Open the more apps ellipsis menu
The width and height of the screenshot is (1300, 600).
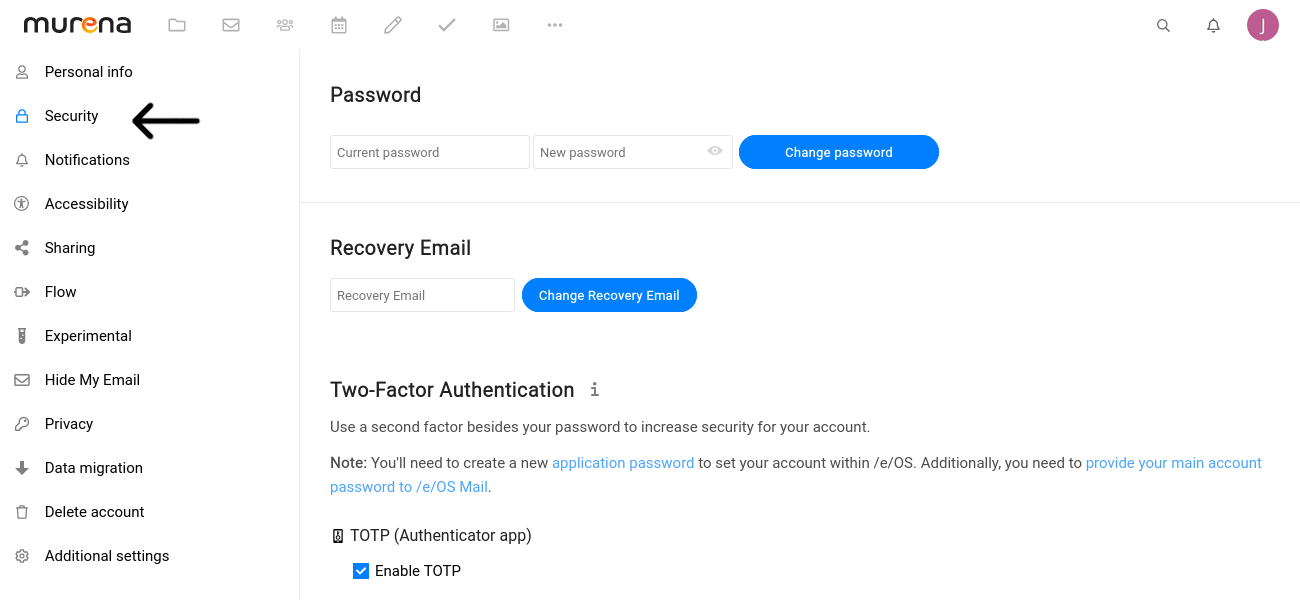point(555,25)
